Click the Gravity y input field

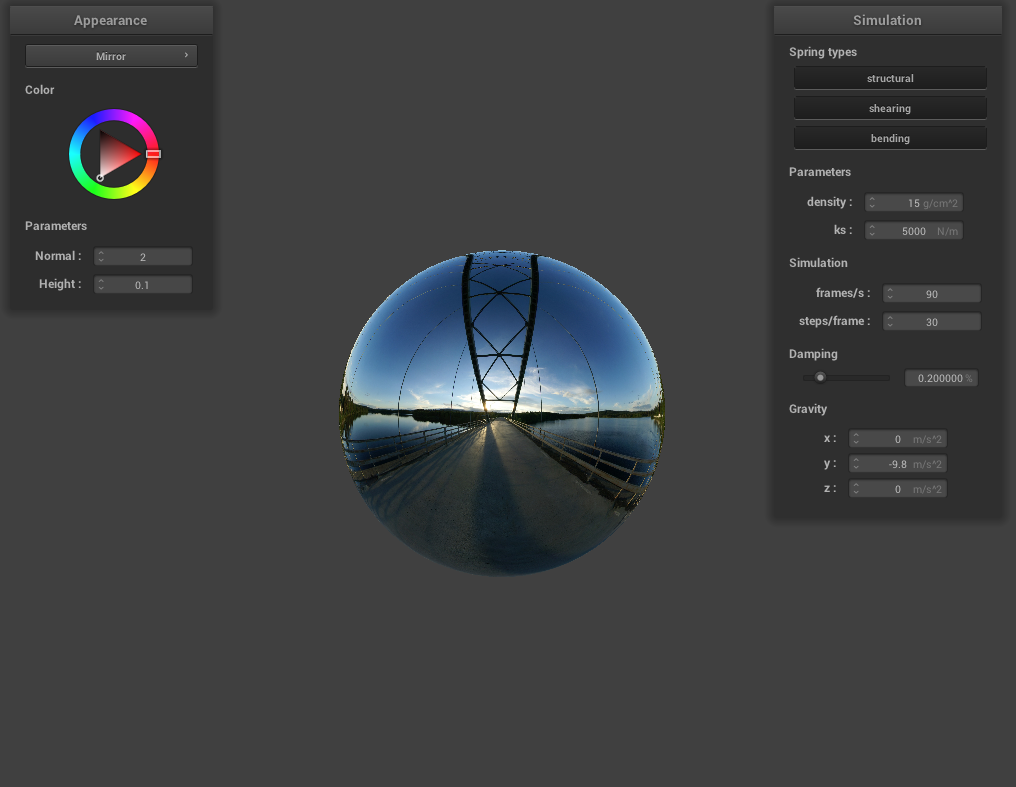(x=897, y=464)
